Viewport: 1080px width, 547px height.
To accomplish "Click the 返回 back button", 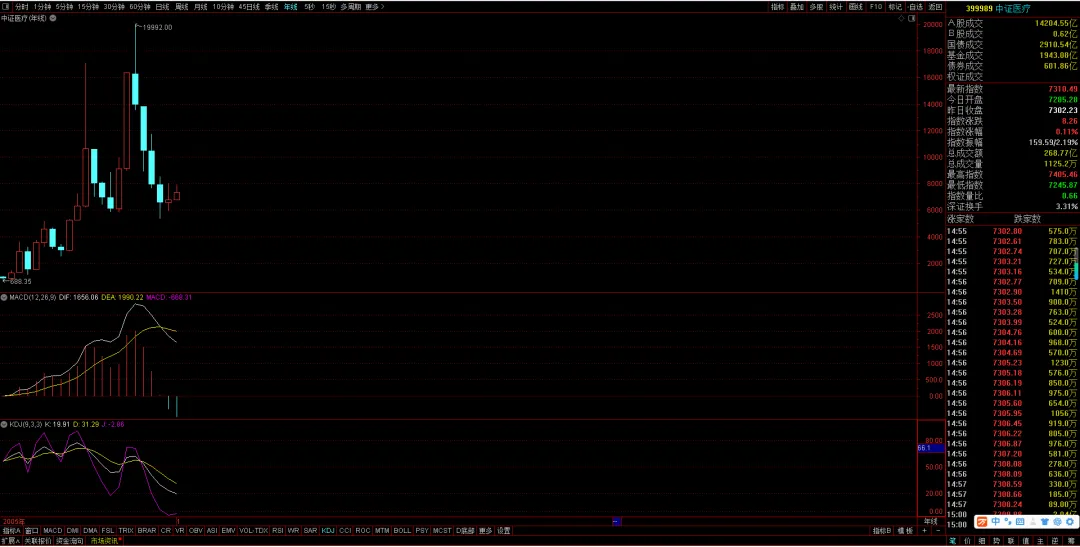I will [935, 7].
